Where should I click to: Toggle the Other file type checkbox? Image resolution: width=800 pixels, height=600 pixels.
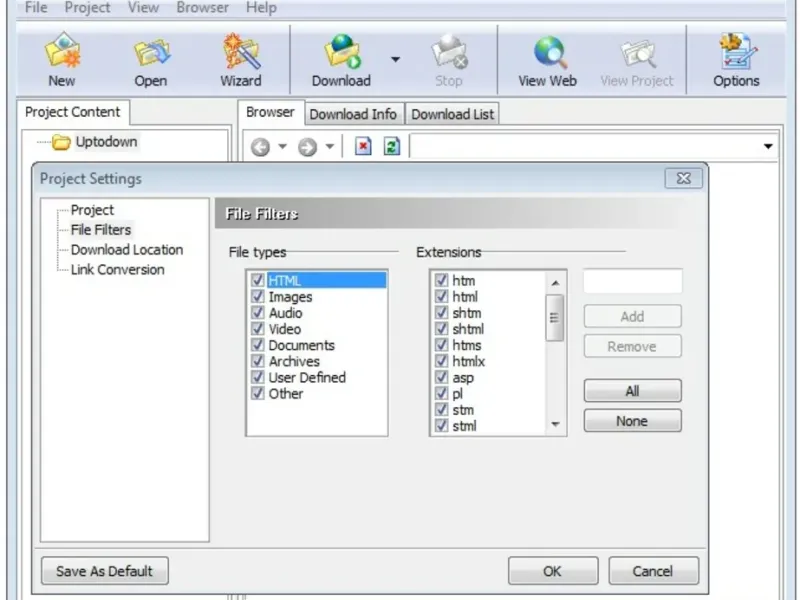[x=258, y=393]
